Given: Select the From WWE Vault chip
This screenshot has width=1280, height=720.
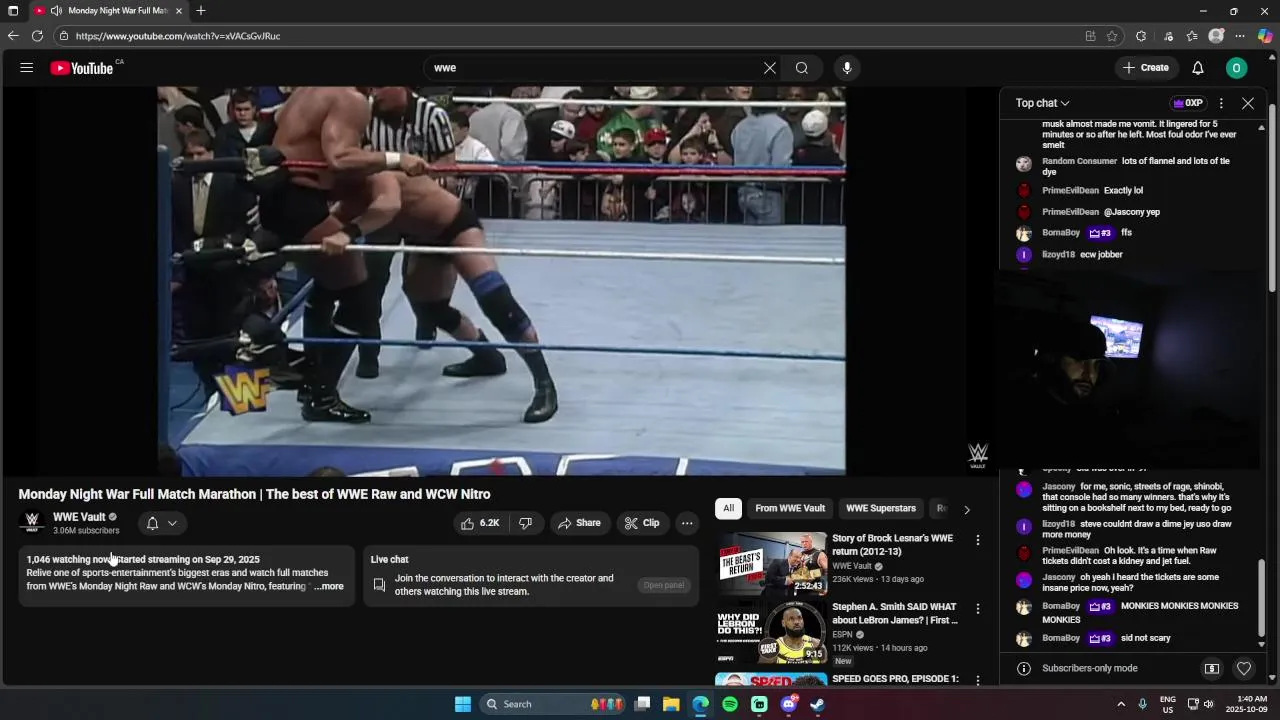Looking at the screenshot, I should coord(790,508).
